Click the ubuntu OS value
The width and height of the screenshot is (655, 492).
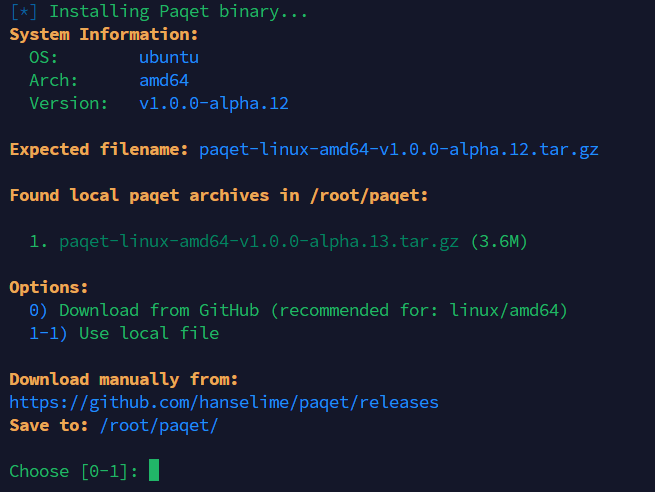169,58
